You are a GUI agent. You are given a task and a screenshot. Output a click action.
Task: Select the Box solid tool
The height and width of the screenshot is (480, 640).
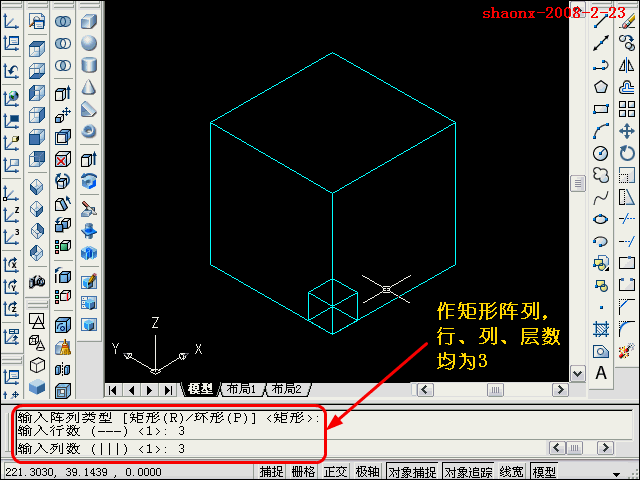pos(89,21)
